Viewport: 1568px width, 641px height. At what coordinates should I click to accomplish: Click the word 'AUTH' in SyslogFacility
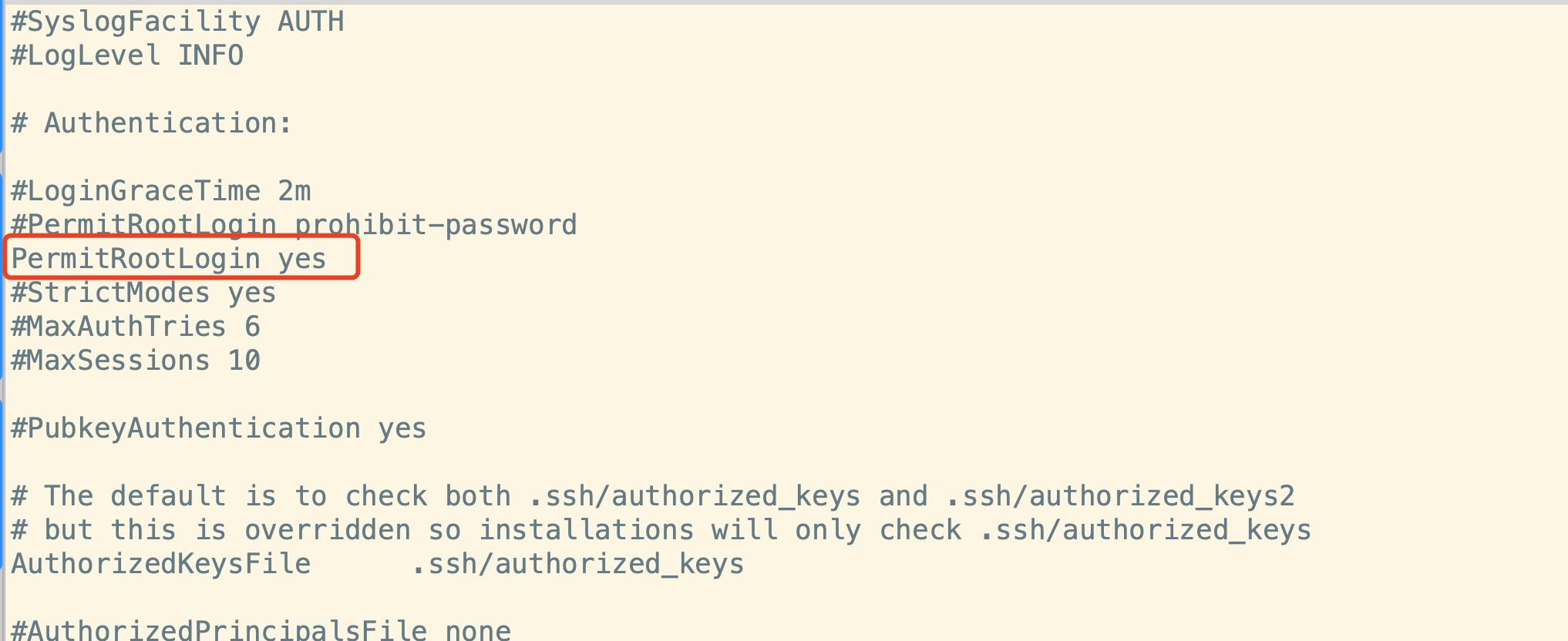tap(311, 22)
